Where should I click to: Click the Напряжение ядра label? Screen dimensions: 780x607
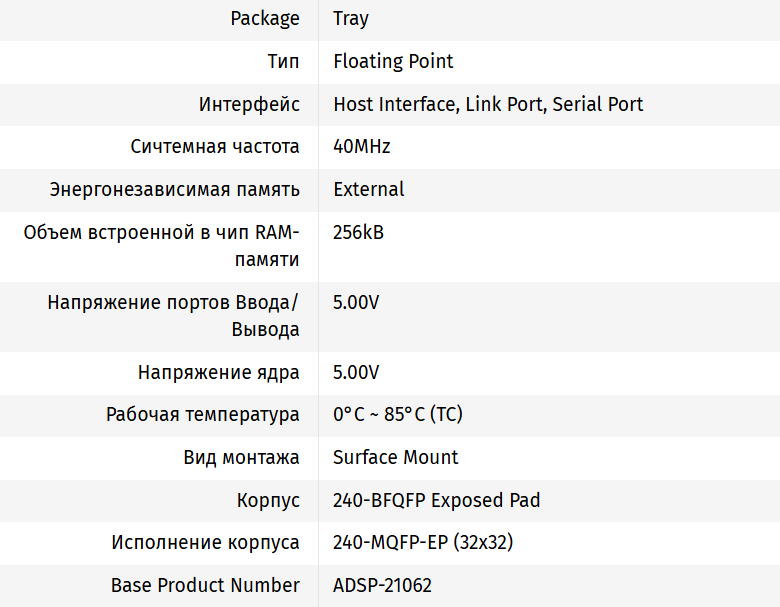pyautogui.click(x=218, y=373)
